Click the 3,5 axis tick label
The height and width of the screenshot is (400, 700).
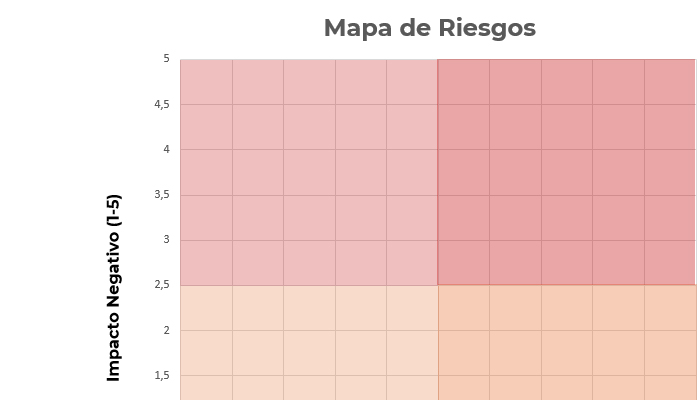[x=162, y=195]
